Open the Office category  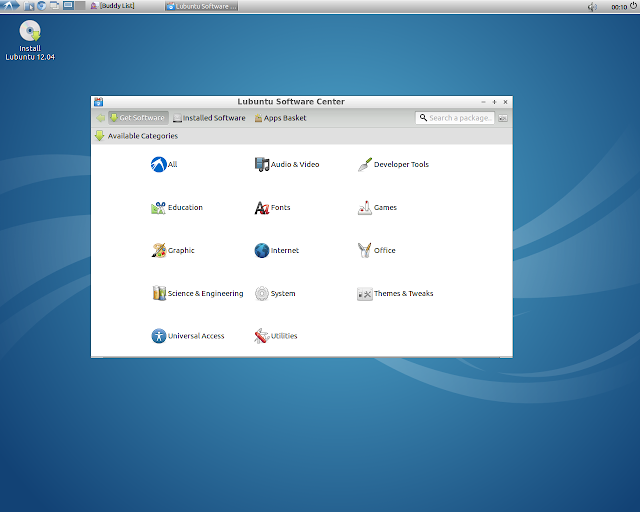pyautogui.click(x=376, y=250)
